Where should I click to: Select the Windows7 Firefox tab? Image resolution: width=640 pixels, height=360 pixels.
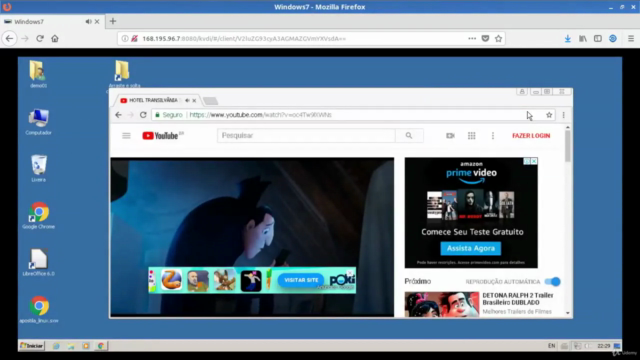click(51, 22)
